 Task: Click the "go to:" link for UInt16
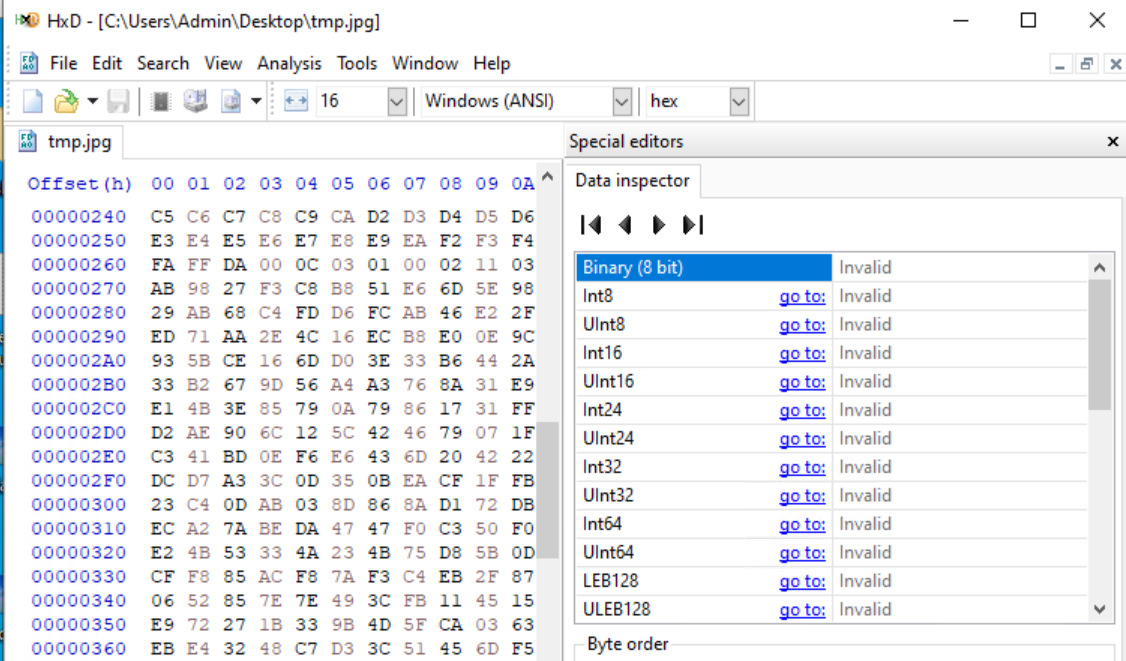(802, 382)
